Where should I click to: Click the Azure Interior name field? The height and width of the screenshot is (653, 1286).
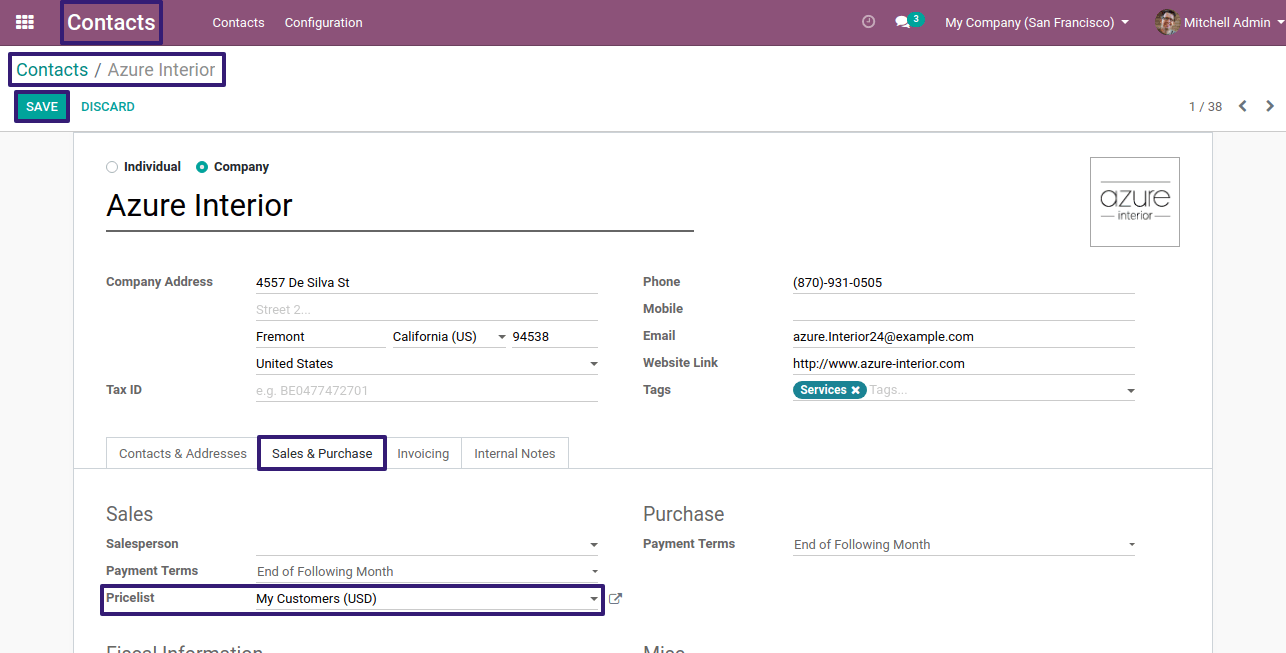click(400, 206)
